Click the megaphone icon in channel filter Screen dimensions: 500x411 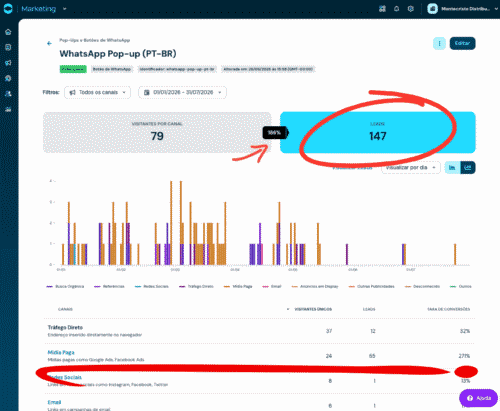coord(72,92)
